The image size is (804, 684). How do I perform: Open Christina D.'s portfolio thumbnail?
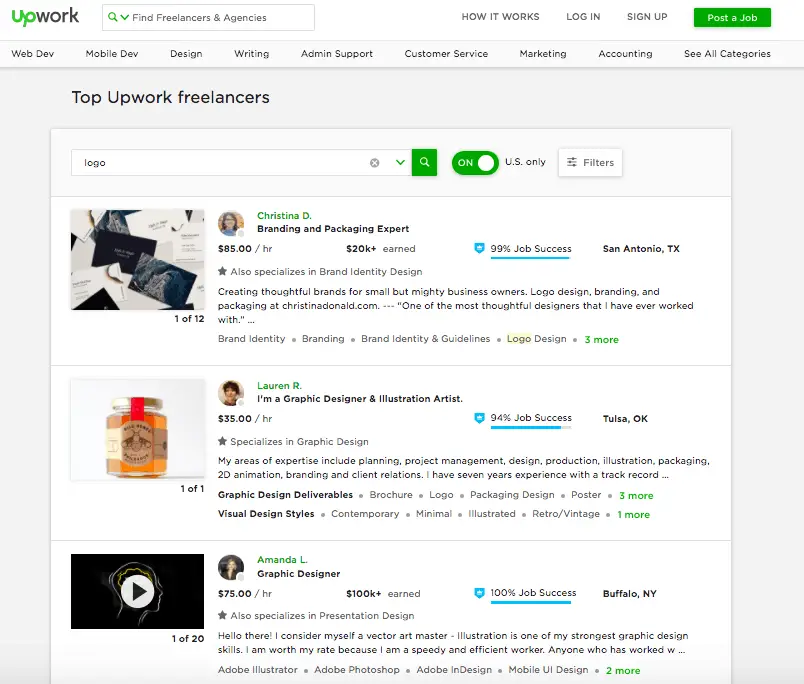point(137,259)
